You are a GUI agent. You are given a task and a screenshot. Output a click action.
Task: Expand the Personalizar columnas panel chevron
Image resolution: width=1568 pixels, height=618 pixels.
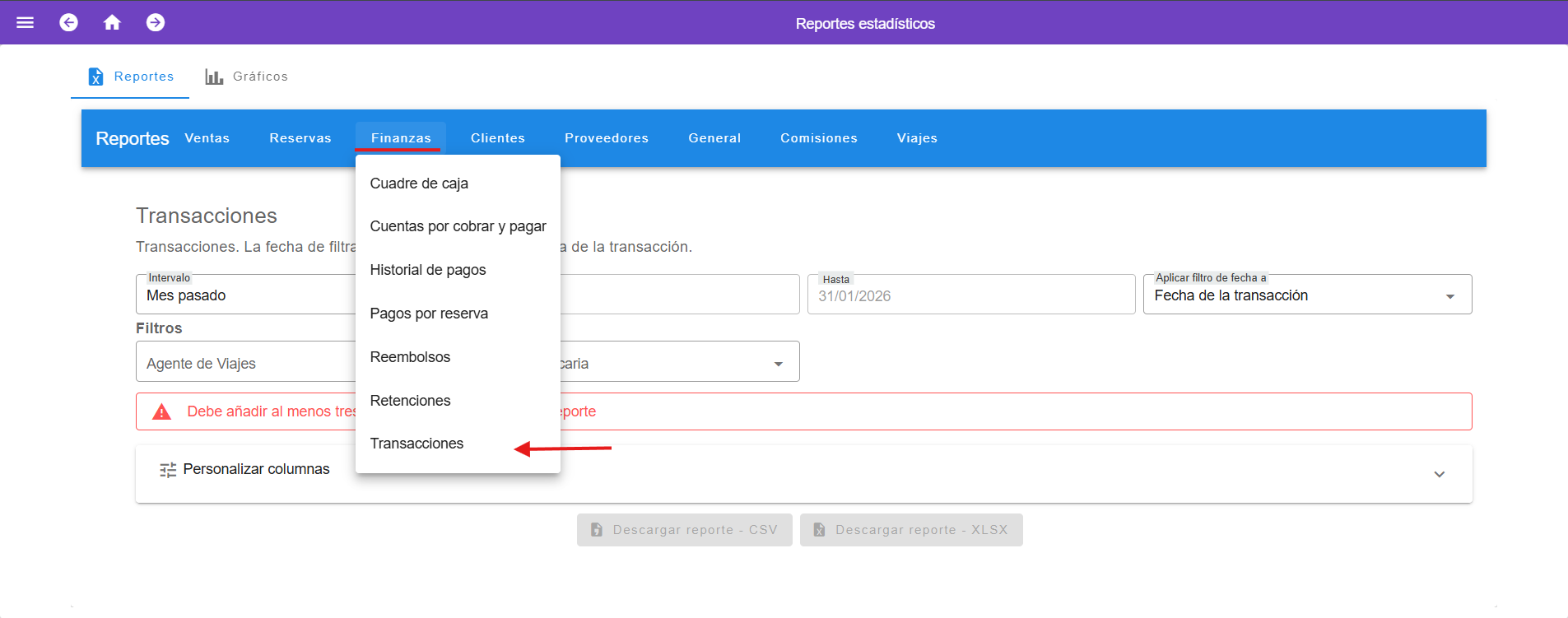point(1439,474)
